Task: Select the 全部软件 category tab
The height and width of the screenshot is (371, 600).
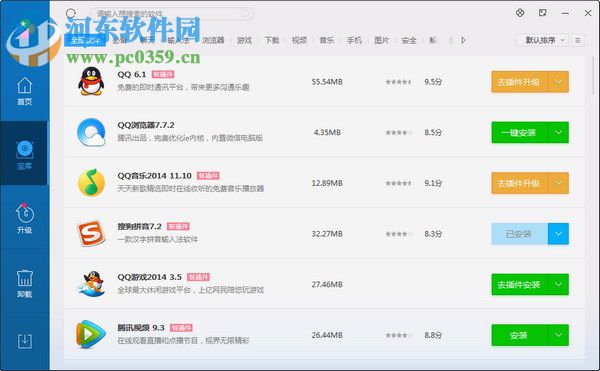Action: pos(85,40)
